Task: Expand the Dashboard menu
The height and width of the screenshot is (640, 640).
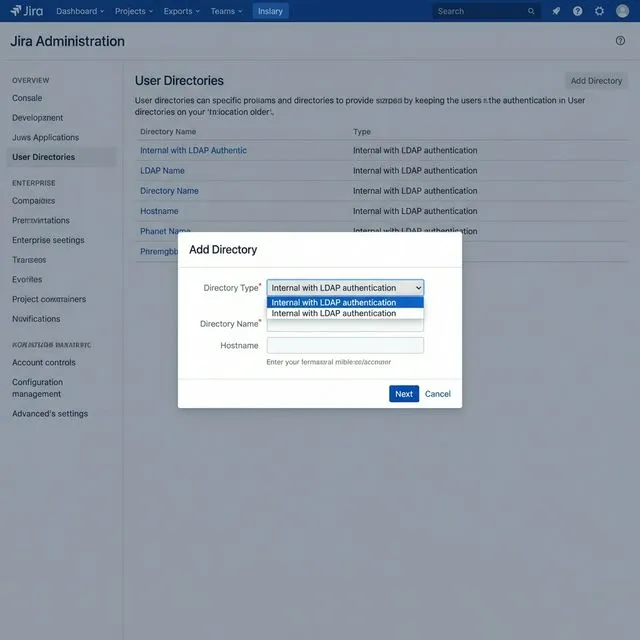Action: (x=80, y=11)
